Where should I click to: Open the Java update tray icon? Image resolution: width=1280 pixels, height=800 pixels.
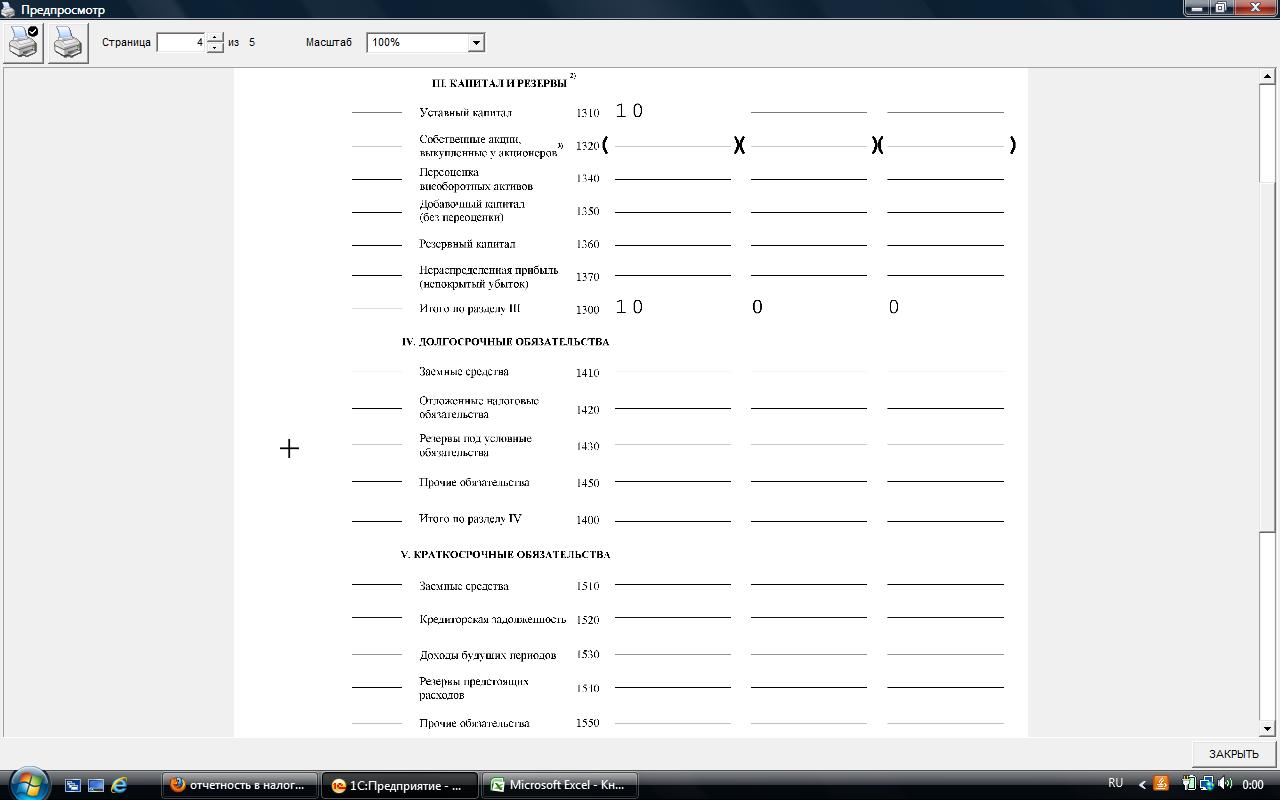click(1161, 784)
